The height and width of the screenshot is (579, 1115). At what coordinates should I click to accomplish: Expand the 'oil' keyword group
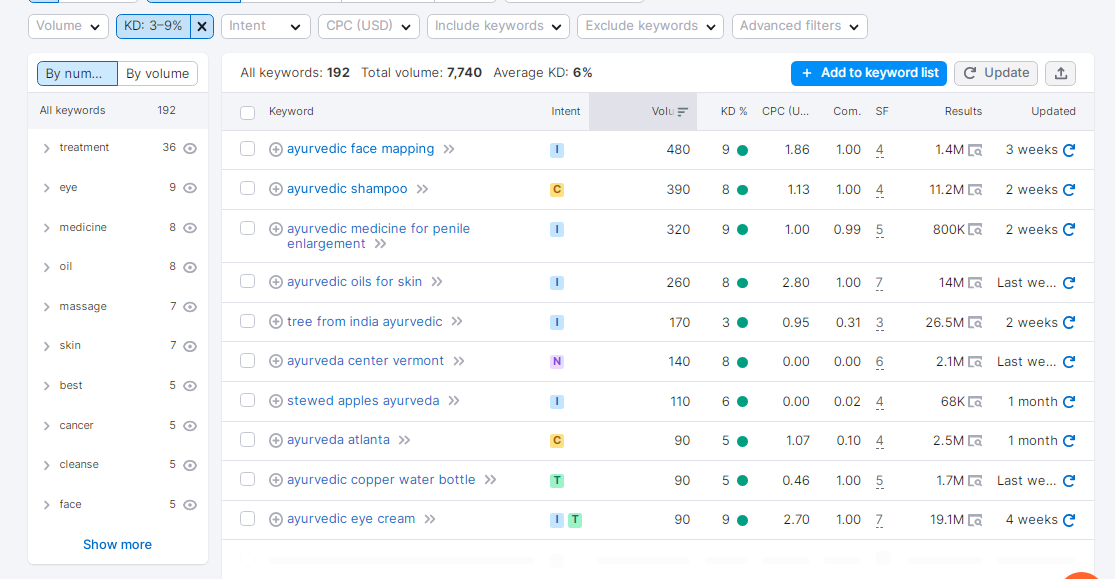(46, 267)
